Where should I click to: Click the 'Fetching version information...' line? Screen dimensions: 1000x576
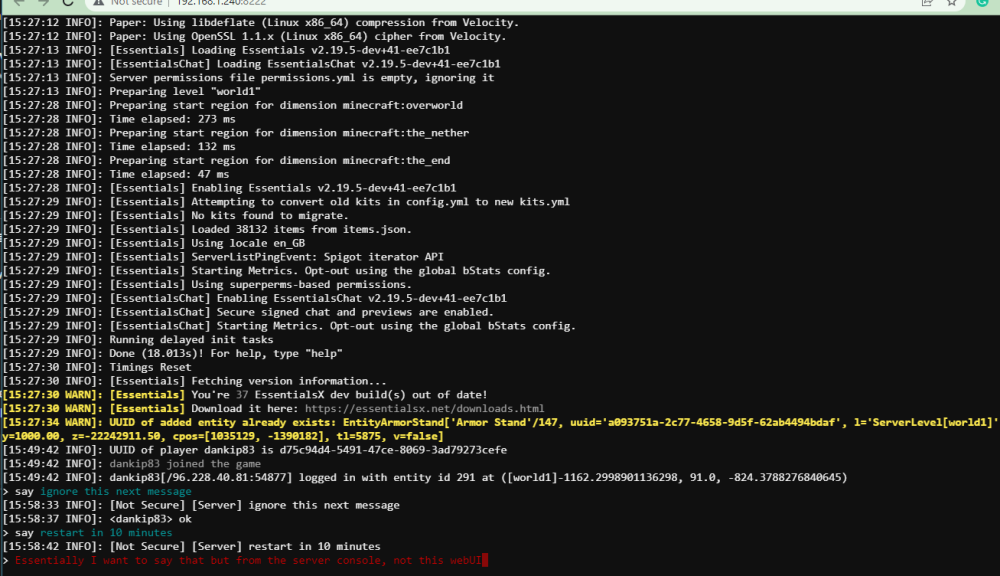coord(195,381)
